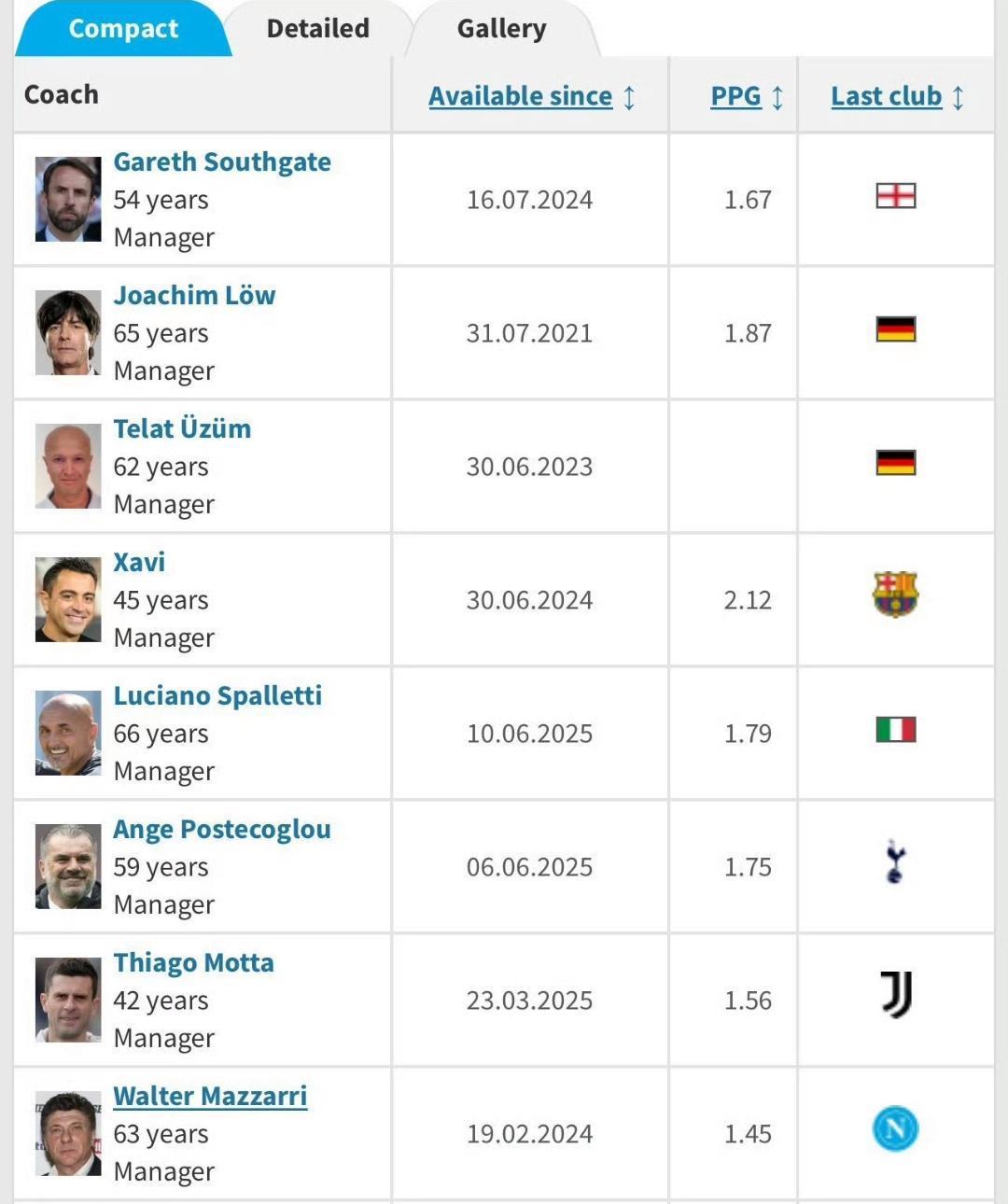The image size is (1008, 1204).
Task: Click Thiago Motta's portrait thumbnail
Action: coord(68,1000)
